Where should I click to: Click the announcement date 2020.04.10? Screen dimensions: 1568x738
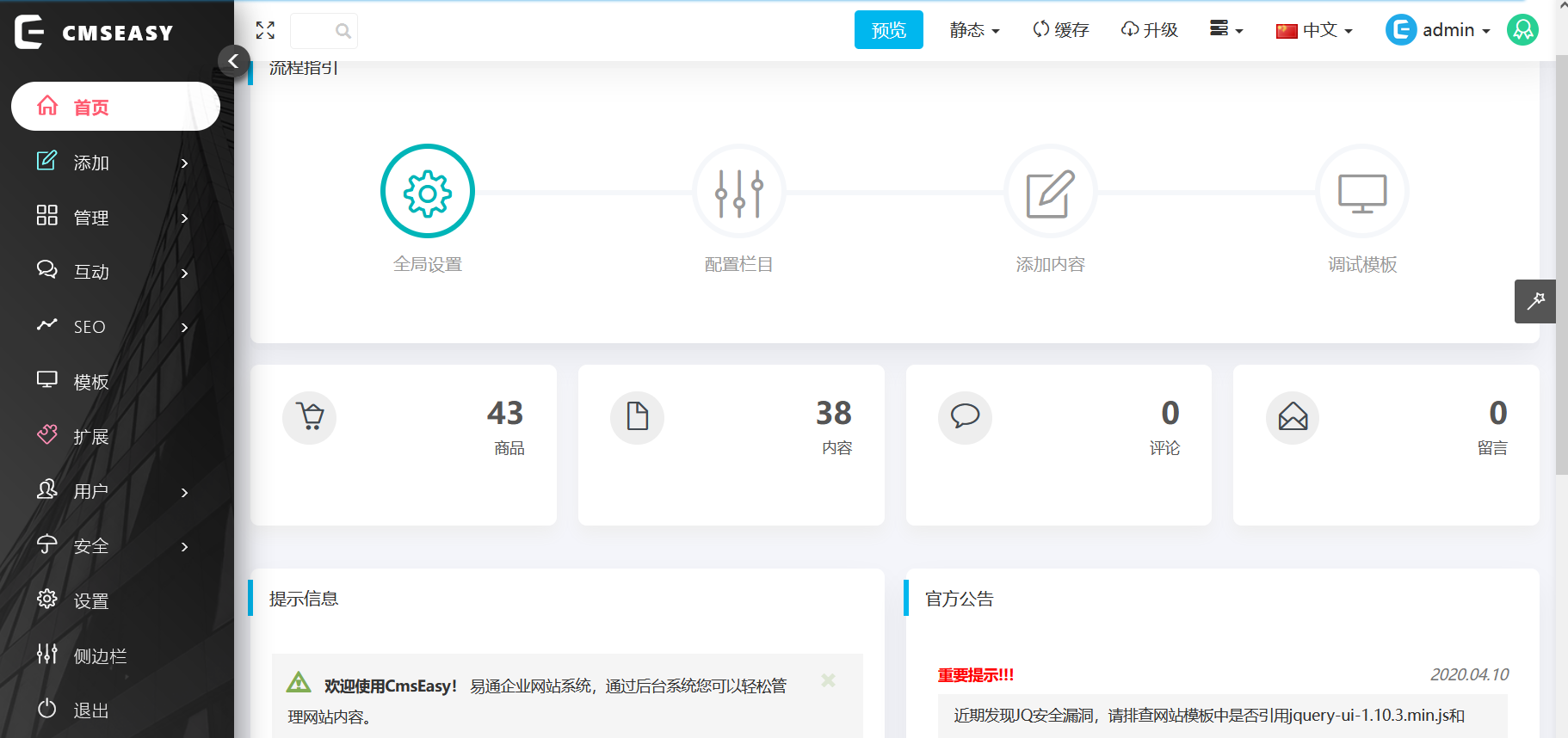click(1469, 674)
